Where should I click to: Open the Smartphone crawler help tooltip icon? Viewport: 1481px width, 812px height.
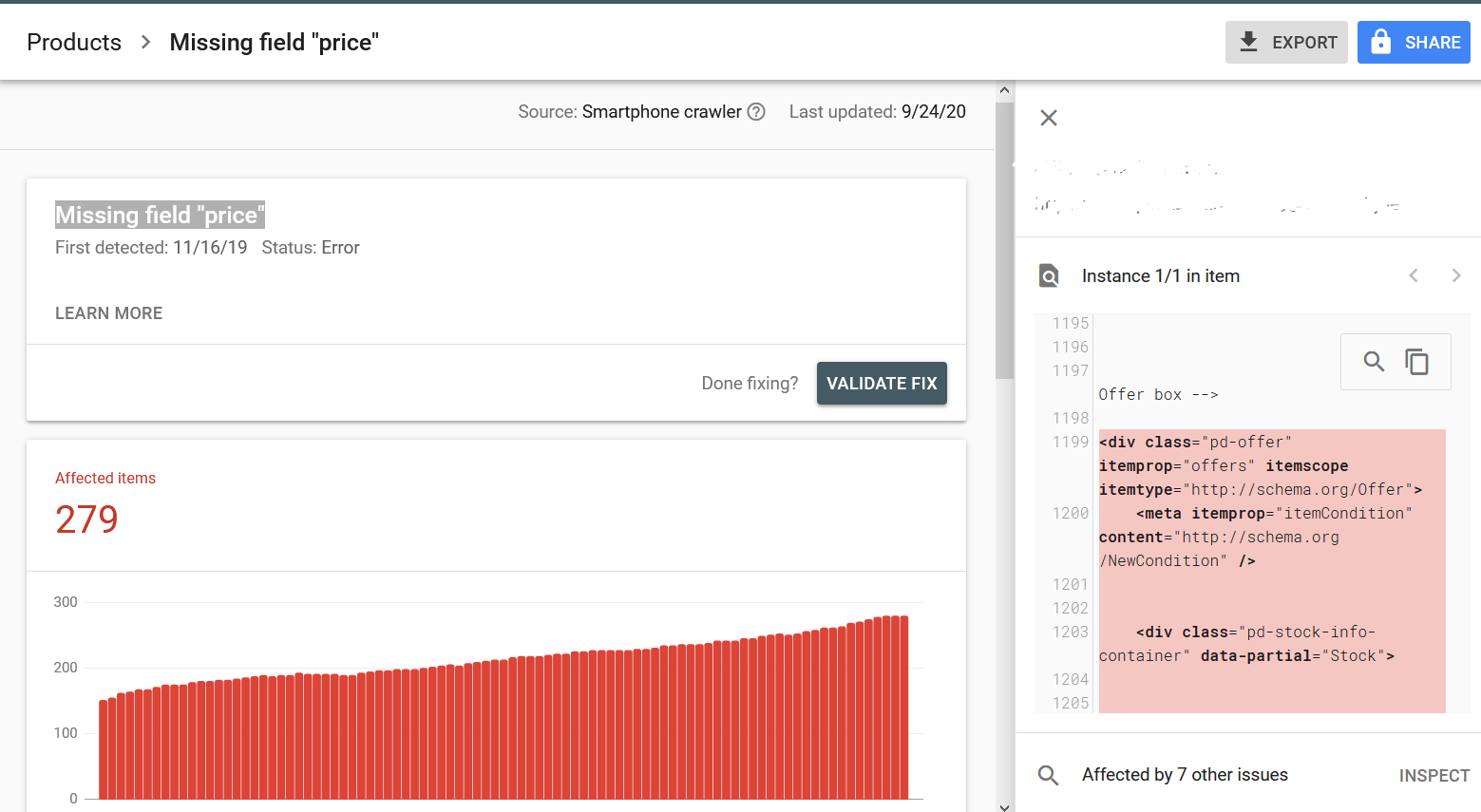click(755, 111)
